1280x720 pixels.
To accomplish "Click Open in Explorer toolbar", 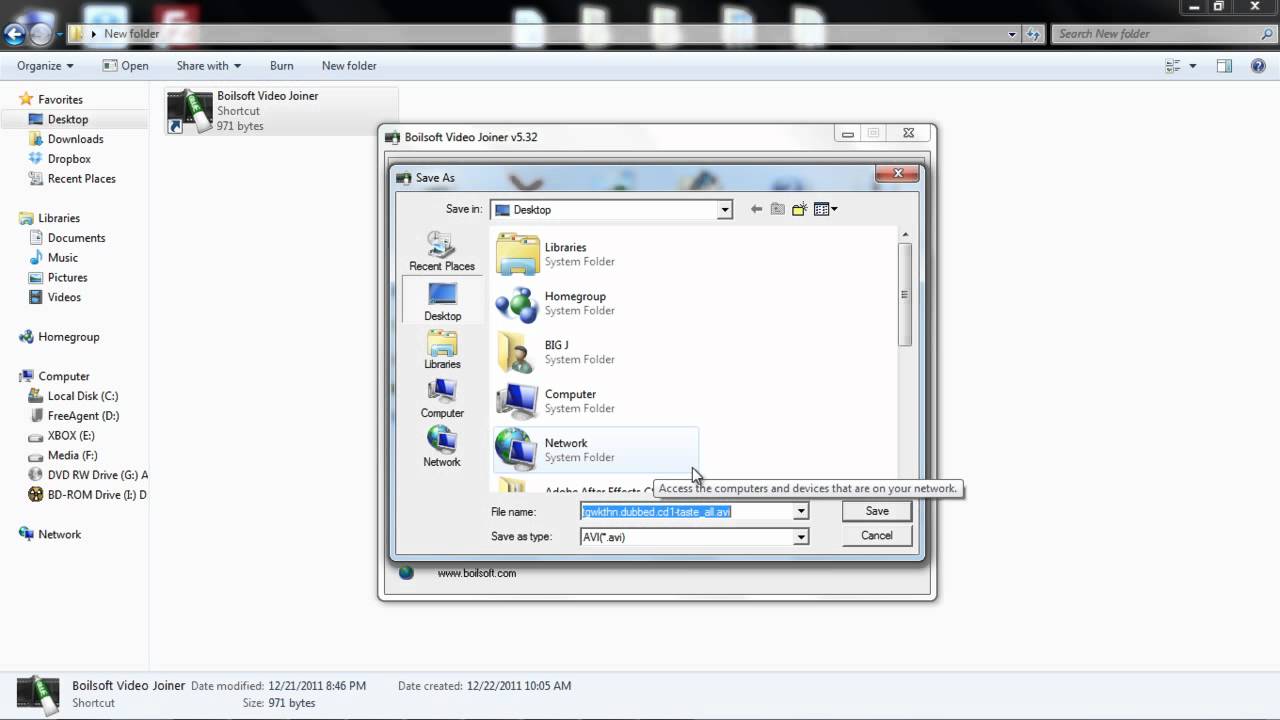I will (x=126, y=66).
